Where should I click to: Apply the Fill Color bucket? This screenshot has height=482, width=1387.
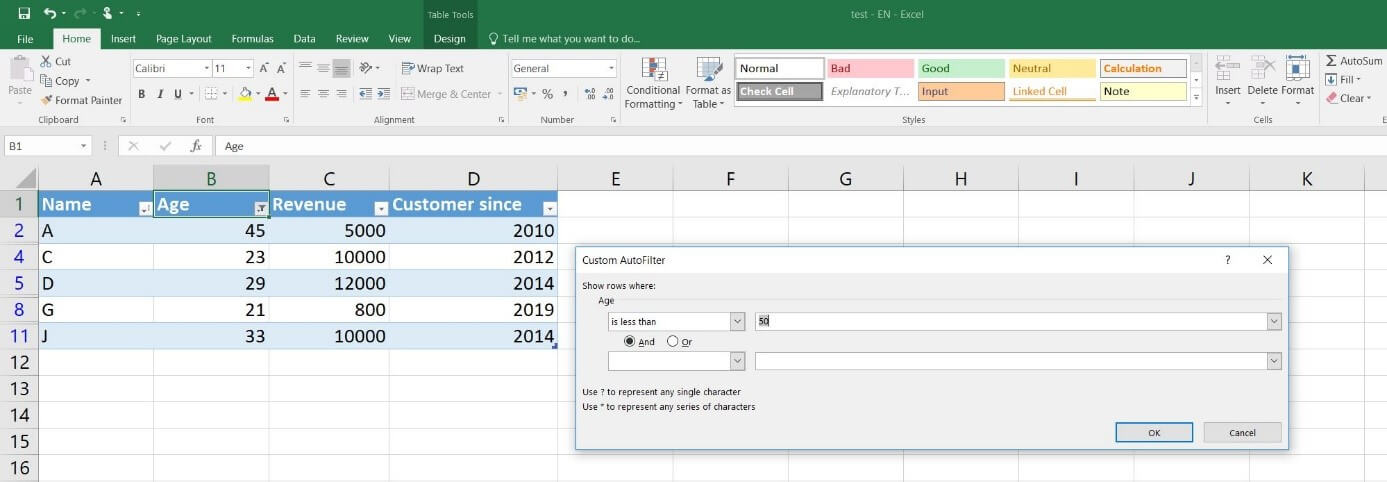pos(244,94)
